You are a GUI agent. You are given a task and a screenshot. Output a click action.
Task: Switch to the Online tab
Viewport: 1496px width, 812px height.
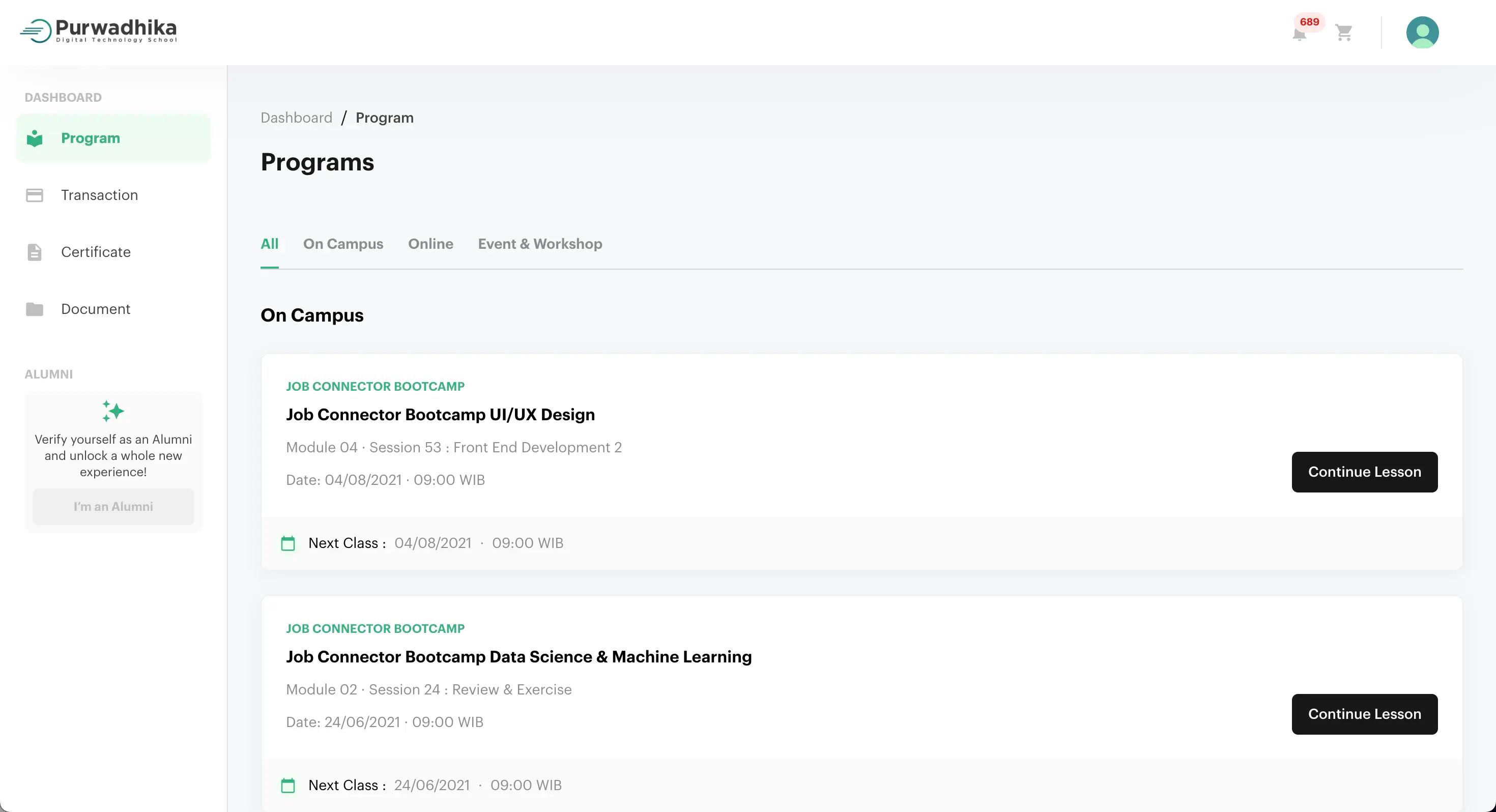tap(430, 244)
